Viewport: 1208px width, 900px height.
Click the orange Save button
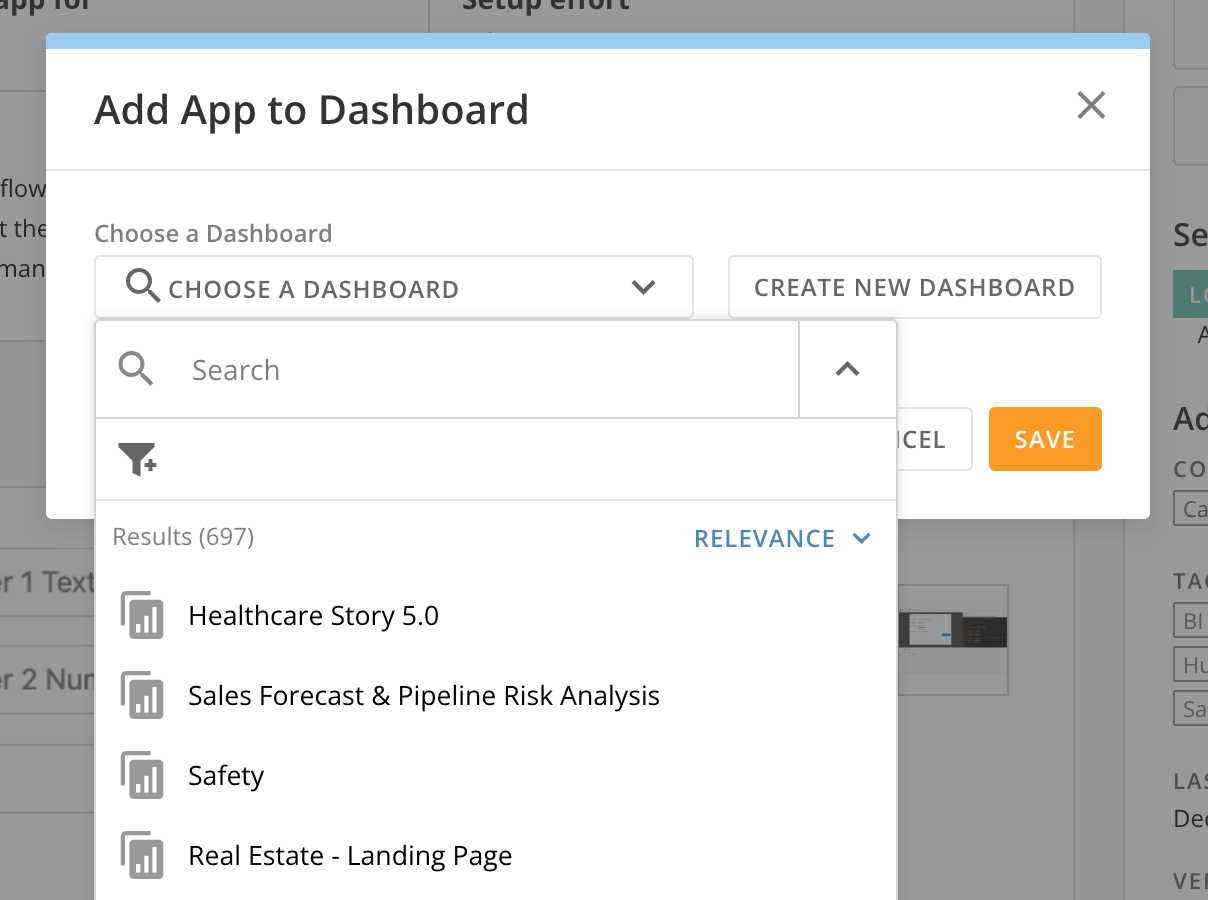point(1045,439)
